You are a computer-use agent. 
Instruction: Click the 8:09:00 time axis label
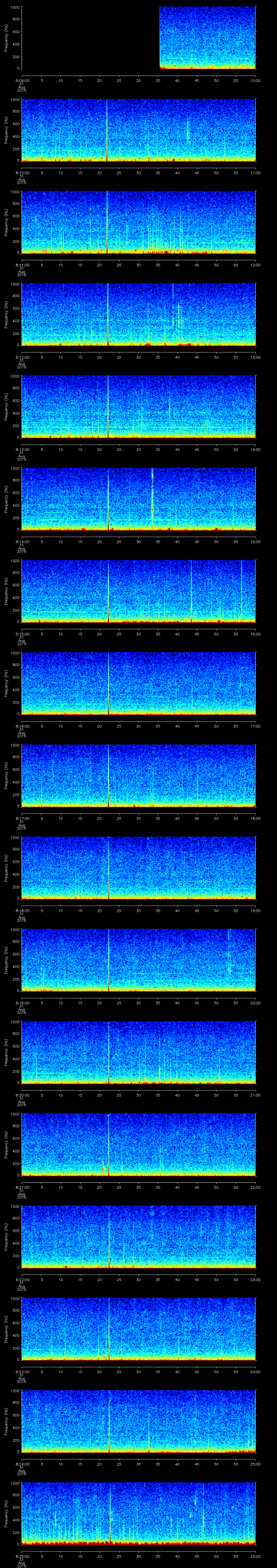click(22, 80)
